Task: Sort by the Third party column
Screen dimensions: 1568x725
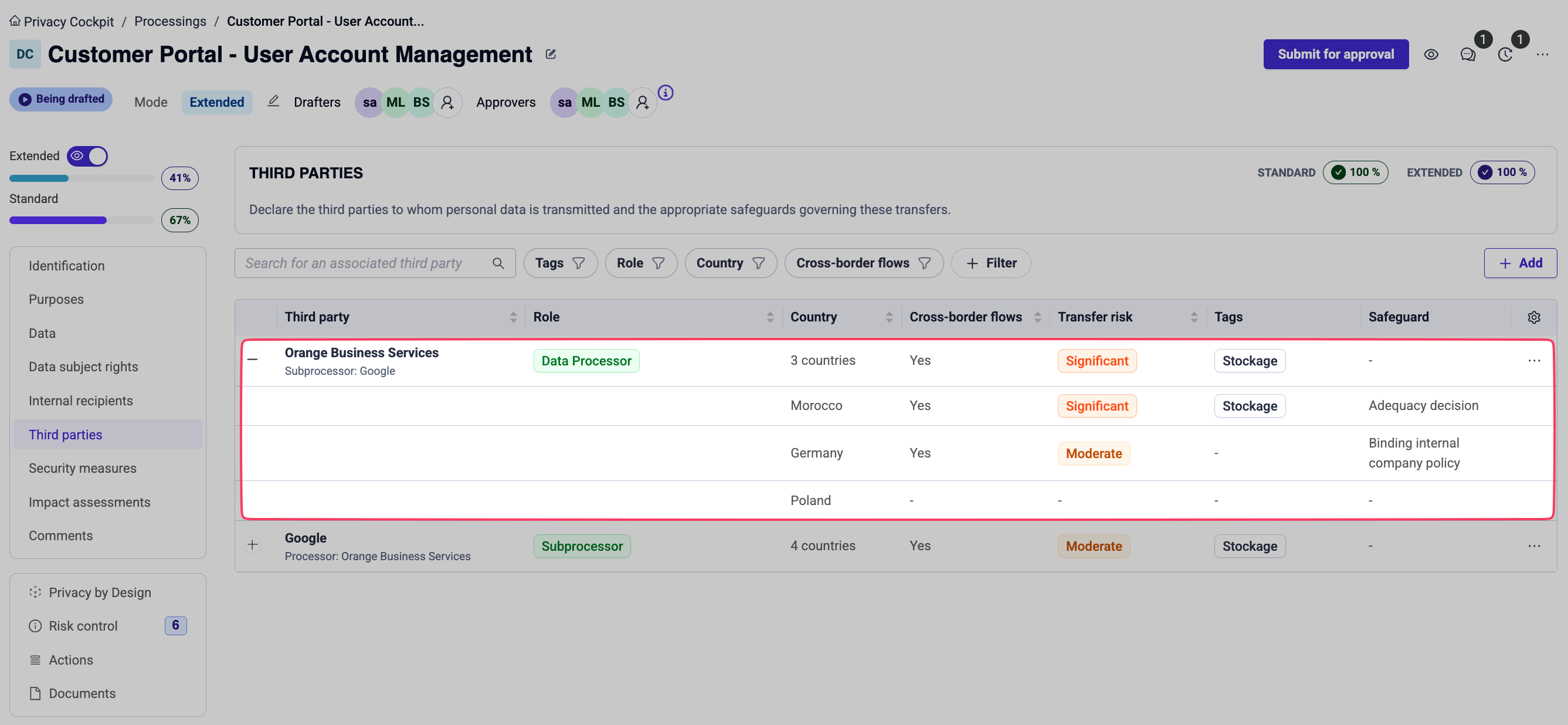Action: click(x=513, y=317)
